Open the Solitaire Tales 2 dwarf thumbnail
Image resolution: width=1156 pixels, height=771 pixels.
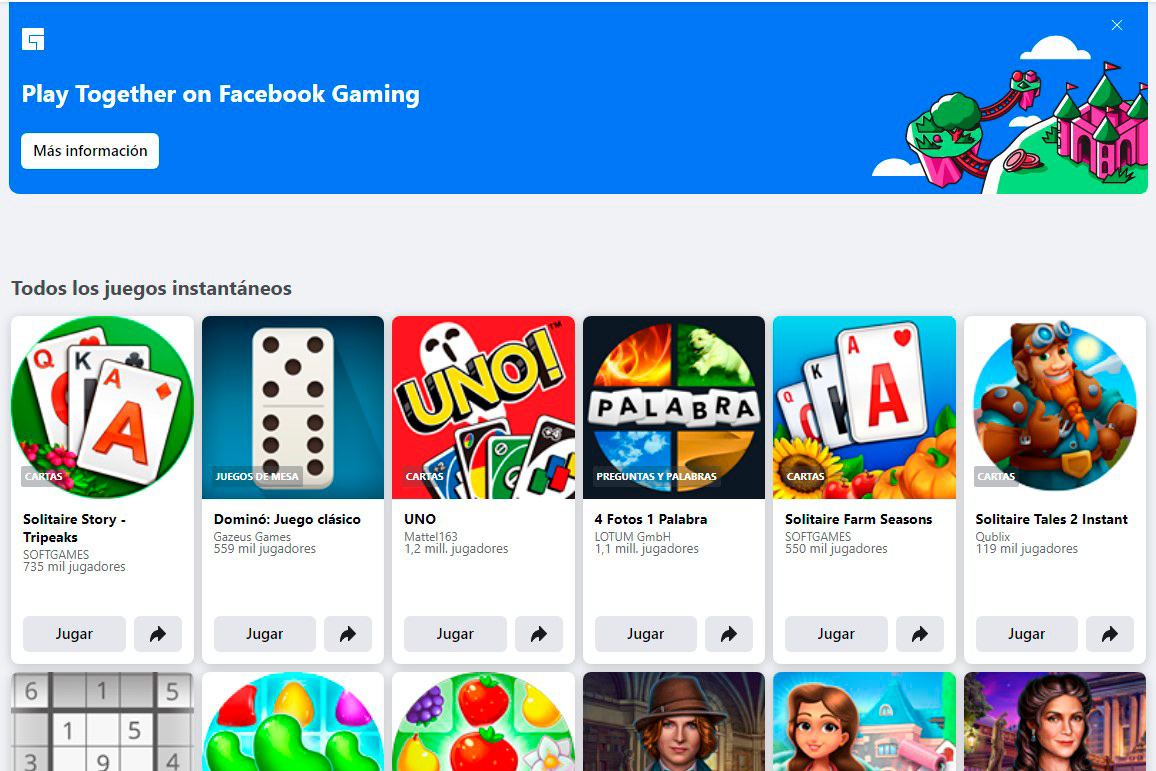pos(1055,408)
